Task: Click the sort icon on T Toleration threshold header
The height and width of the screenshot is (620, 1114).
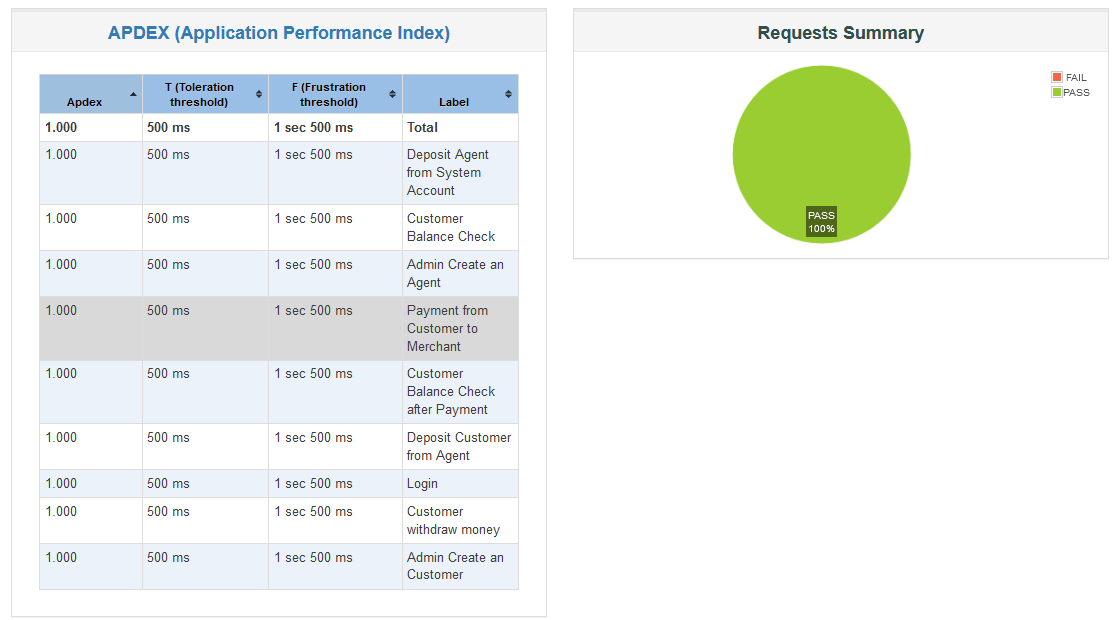Action: pos(259,94)
